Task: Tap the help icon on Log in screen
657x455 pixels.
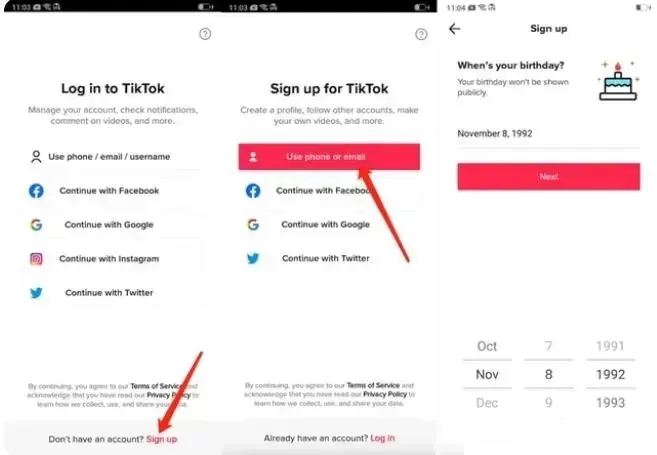Action: pyautogui.click(x=205, y=34)
